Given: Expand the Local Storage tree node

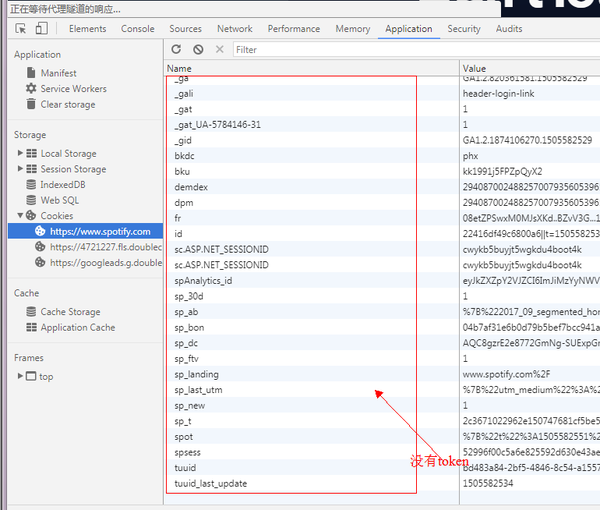Looking at the screenshot, I should pyautogui.click(x=20, y=153).
